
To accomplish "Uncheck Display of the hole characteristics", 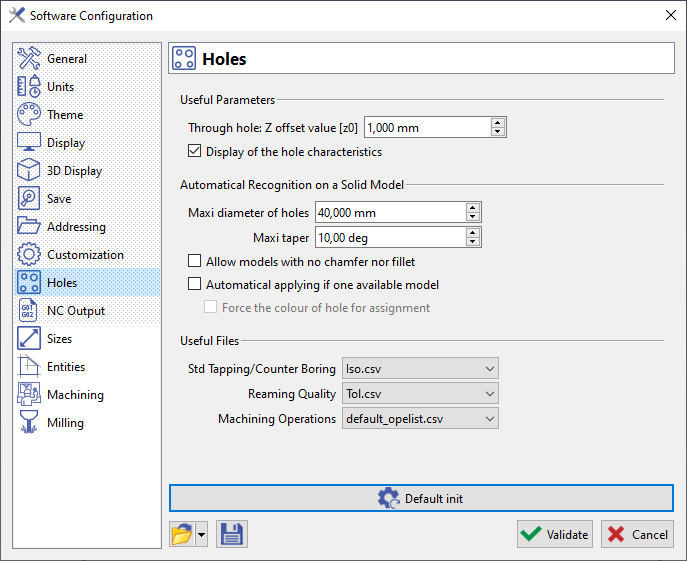I will pyautogui.click(x=195, y=152).
